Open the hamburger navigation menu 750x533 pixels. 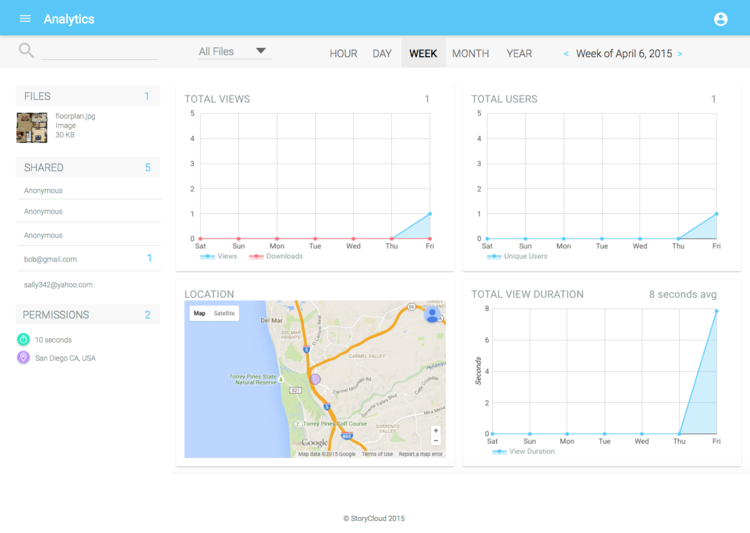point(25,19)
